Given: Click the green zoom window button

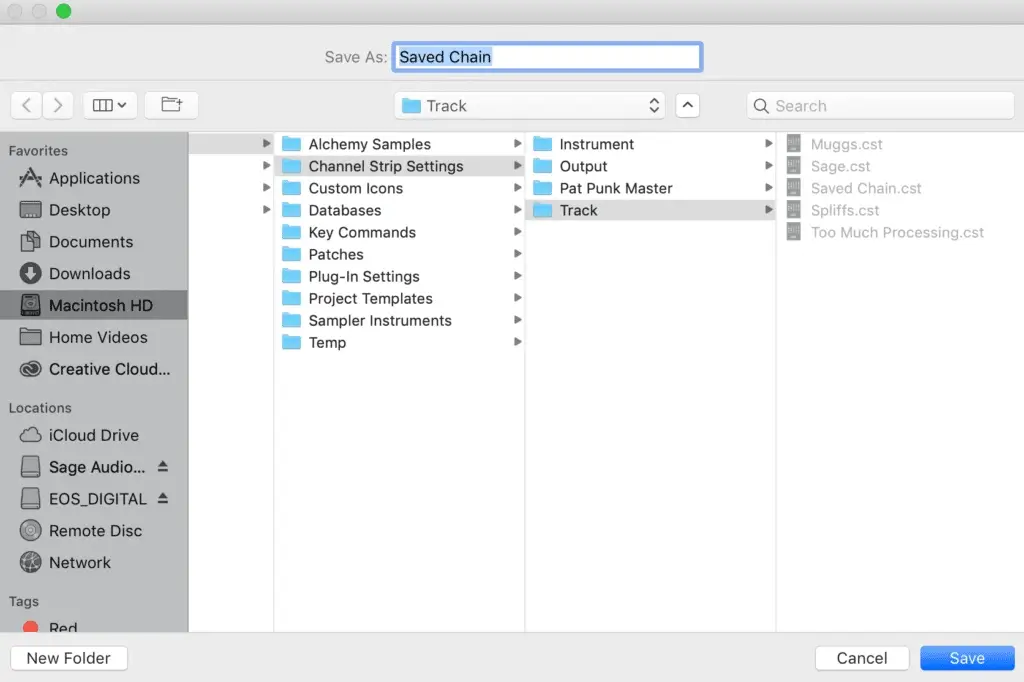Looking at the screenshot, I should point(63,11).
